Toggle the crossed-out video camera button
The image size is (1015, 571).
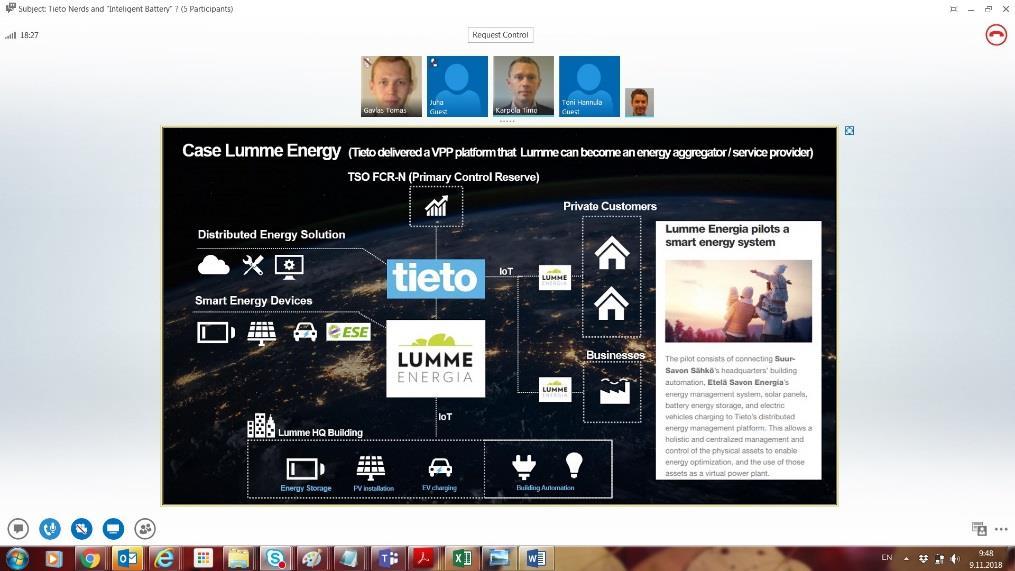point(82,529)
